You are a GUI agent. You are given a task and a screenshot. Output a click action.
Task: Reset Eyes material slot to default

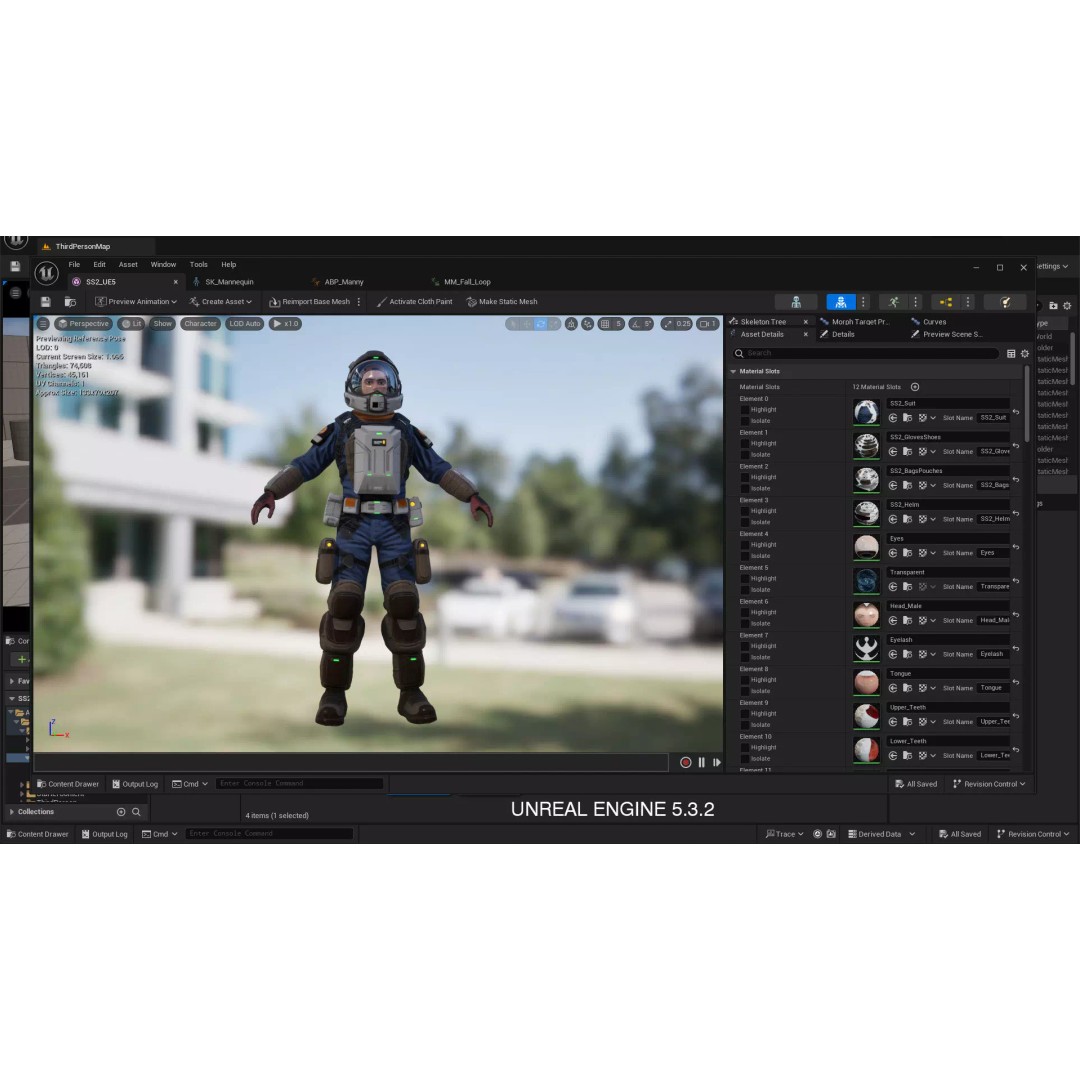1016,547
